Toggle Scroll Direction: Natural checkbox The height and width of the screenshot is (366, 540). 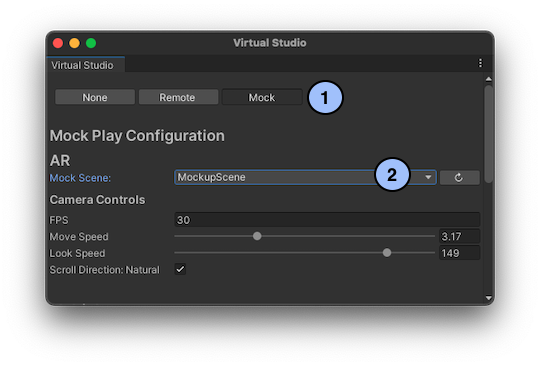(180, 269)
